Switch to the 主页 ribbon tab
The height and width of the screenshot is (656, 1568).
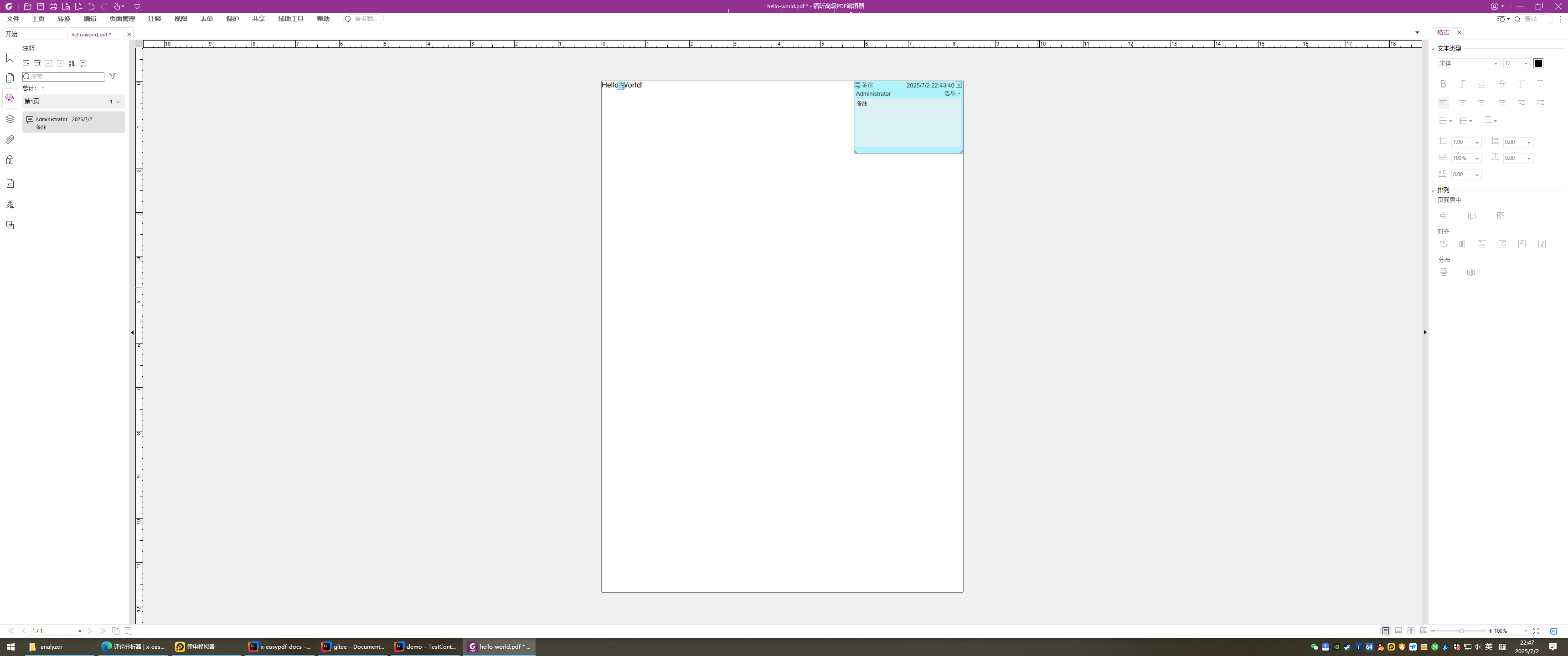coord(38,19)
